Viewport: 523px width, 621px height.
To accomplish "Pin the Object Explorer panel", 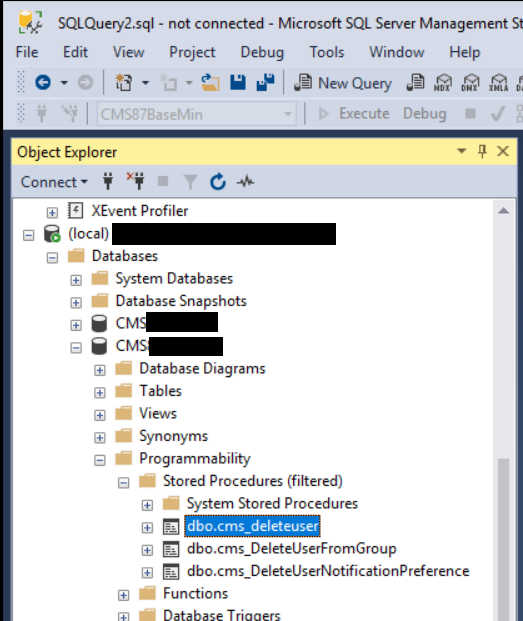I will tap(482, 151).
